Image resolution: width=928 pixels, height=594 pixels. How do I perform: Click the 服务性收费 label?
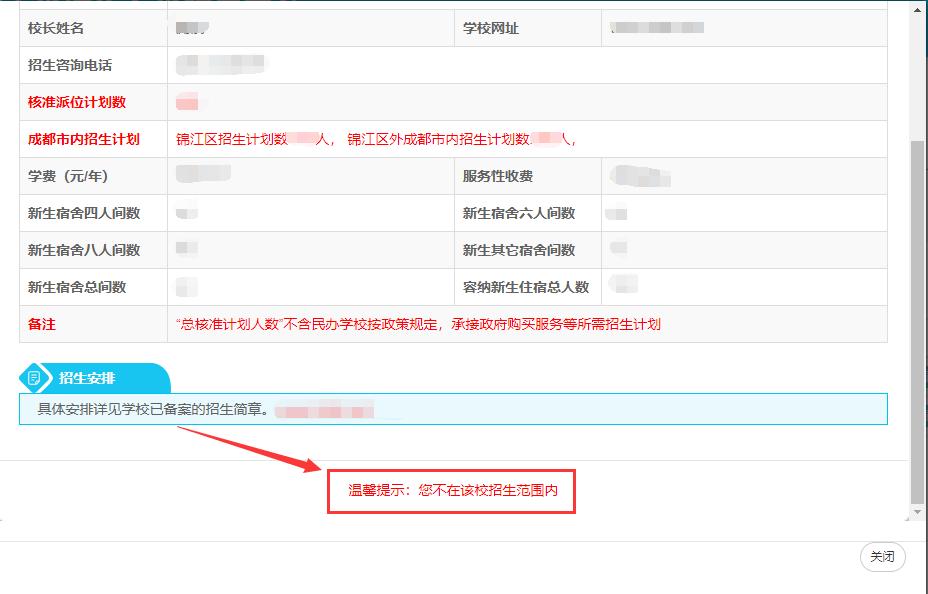498,176
